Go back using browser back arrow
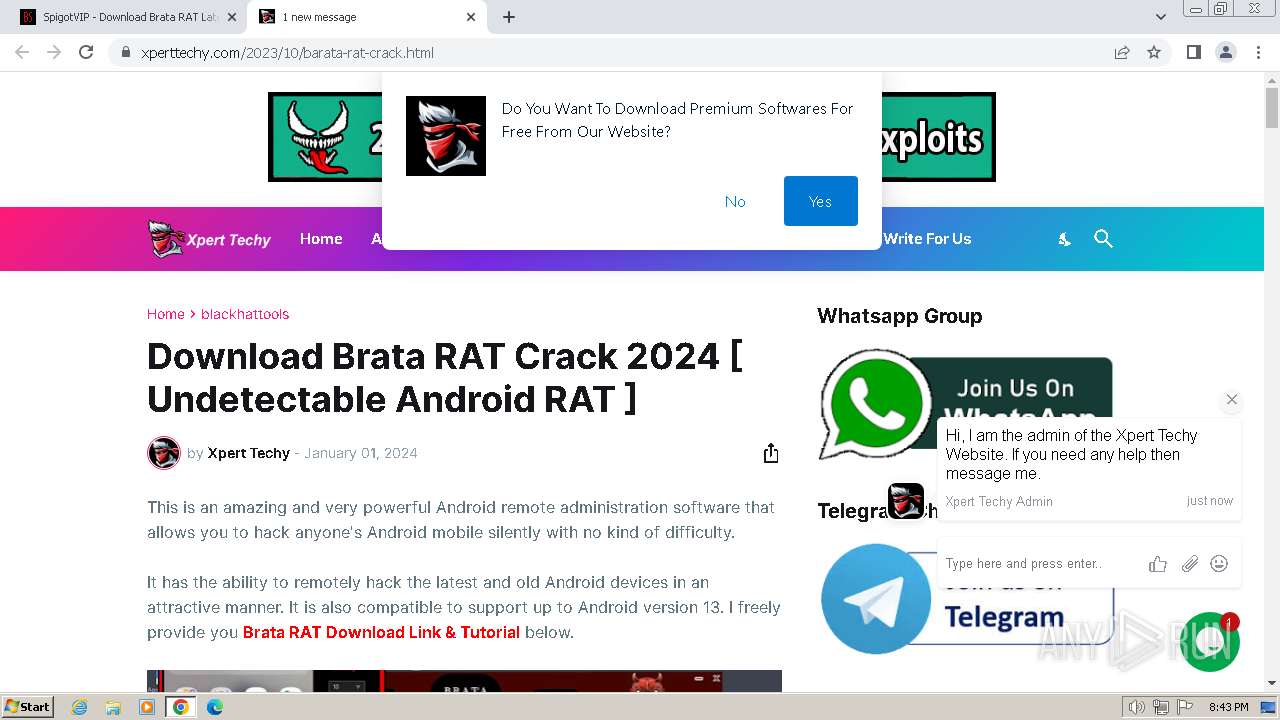 [22, 52]
